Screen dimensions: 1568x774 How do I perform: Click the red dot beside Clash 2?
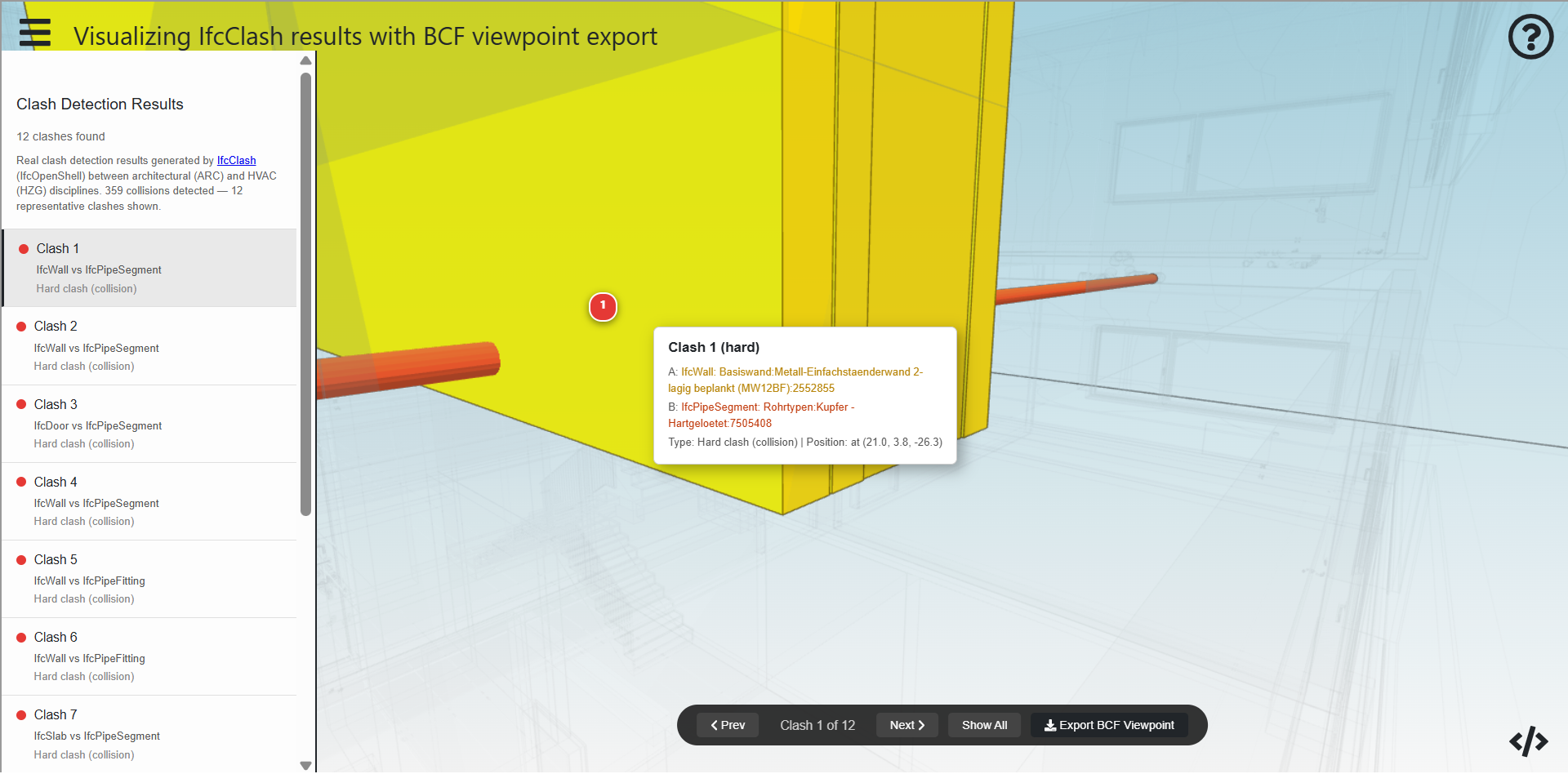click(22, 327)
